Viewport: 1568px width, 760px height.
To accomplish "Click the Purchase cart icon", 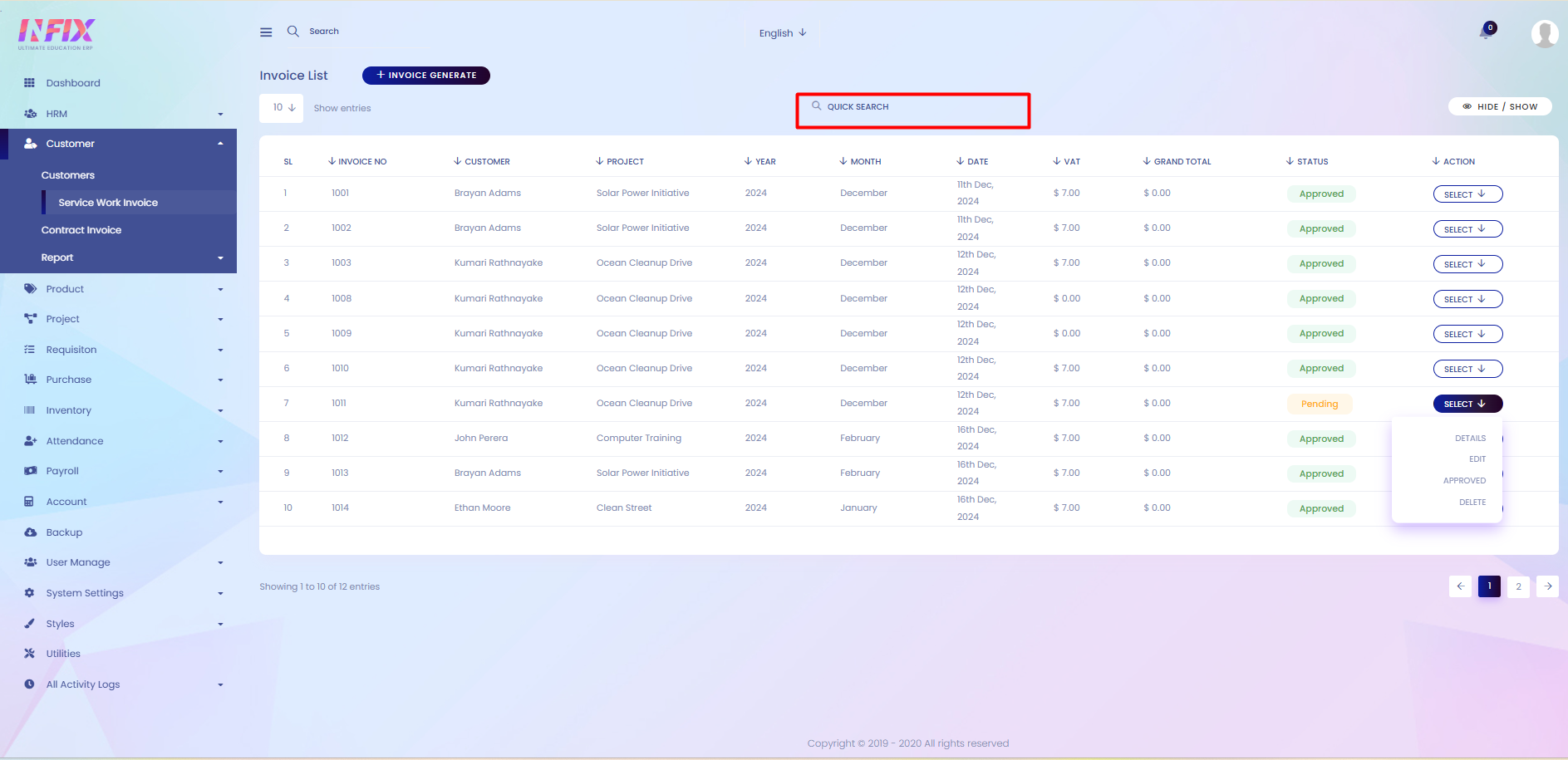I will (x=30, y=380).
